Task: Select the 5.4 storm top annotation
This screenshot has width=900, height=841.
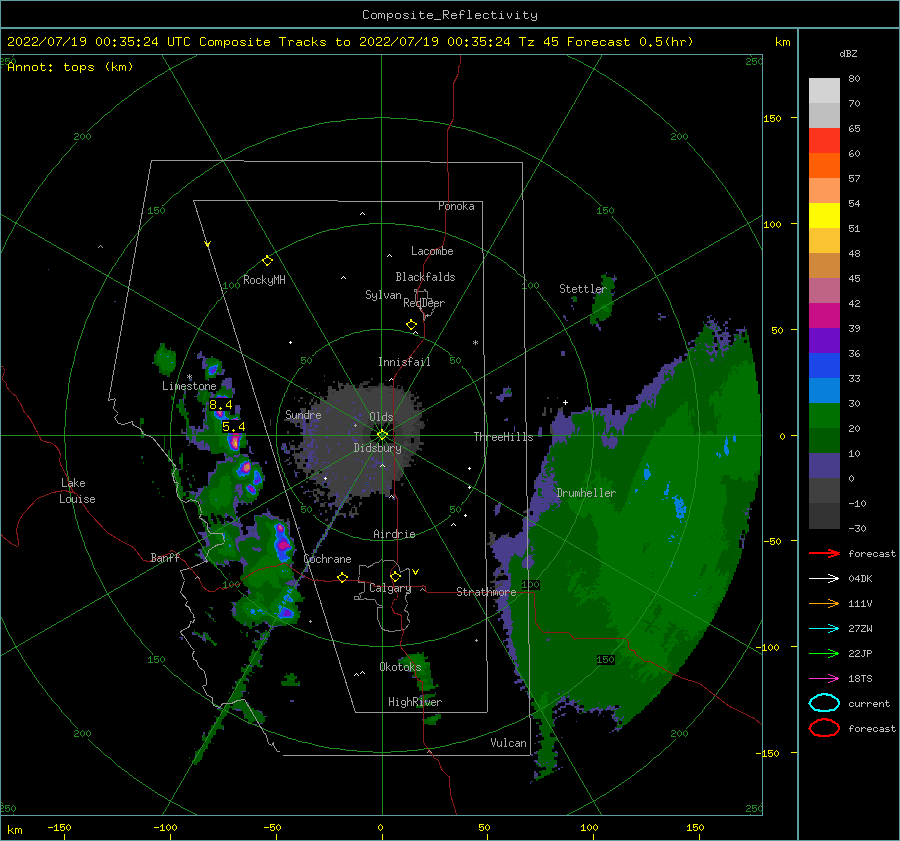Action: pyautogui.click(x=234, y=427)
